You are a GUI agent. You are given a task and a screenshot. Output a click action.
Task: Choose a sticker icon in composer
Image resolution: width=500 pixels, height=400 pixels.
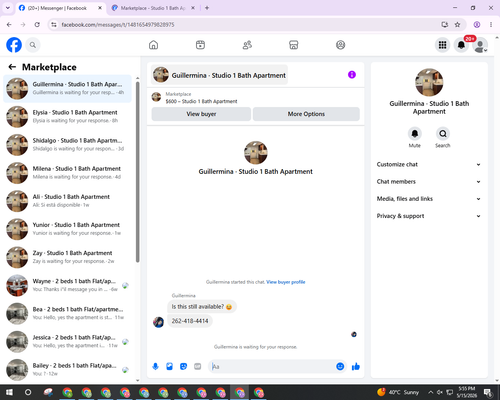tap(183, 367)
